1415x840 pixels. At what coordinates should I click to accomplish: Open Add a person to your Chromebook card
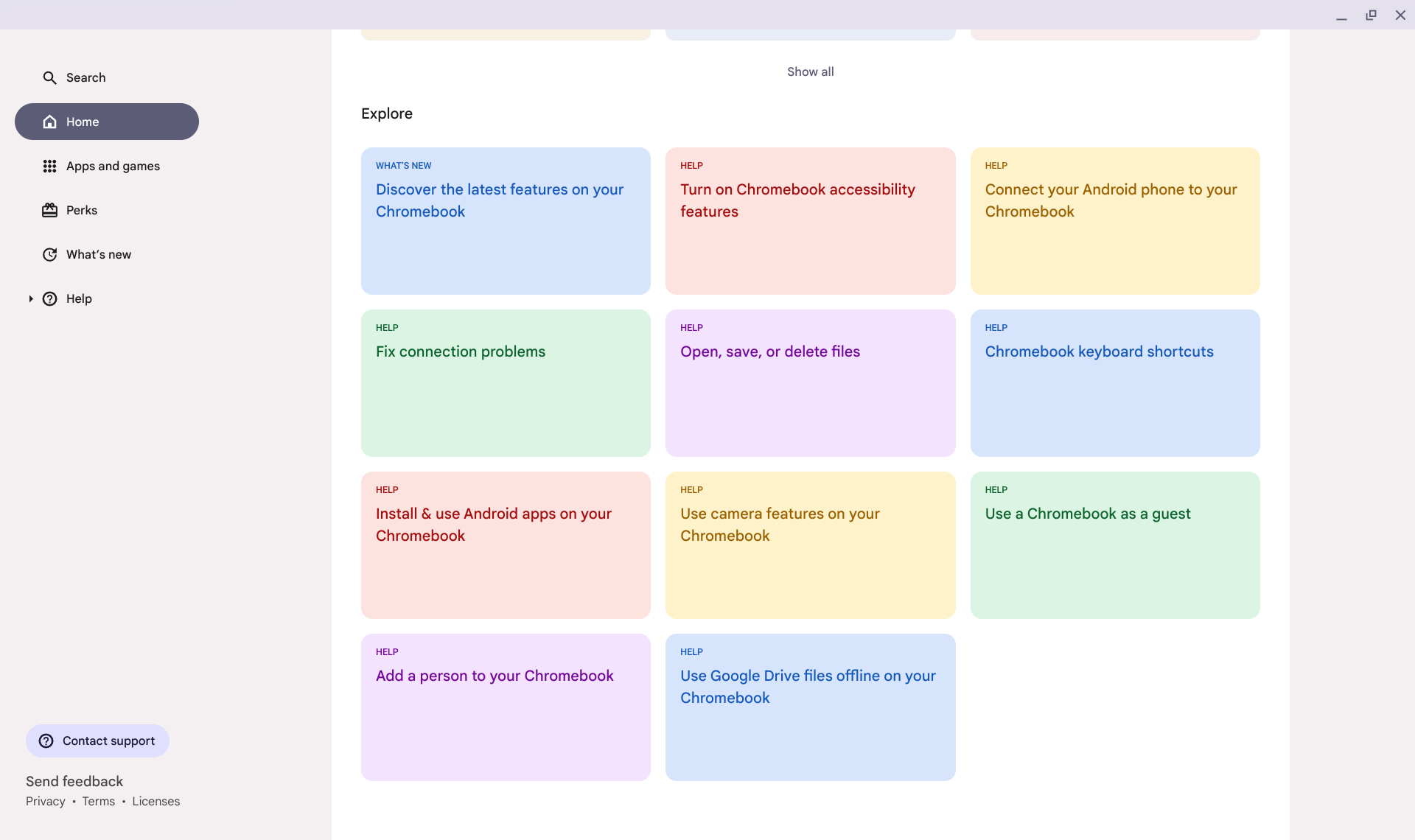pos(506,707)
